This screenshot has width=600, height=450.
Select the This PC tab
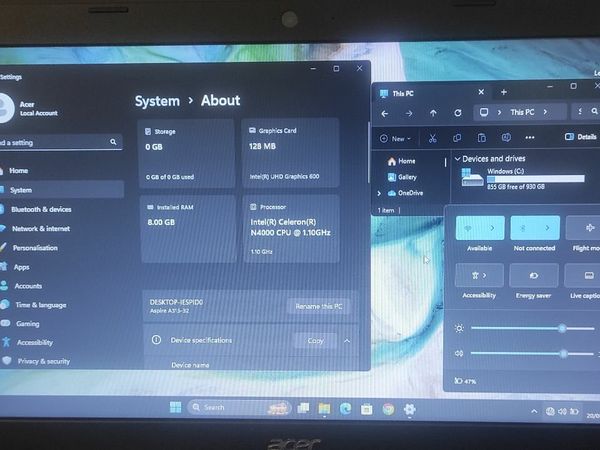tap(432, 93)
